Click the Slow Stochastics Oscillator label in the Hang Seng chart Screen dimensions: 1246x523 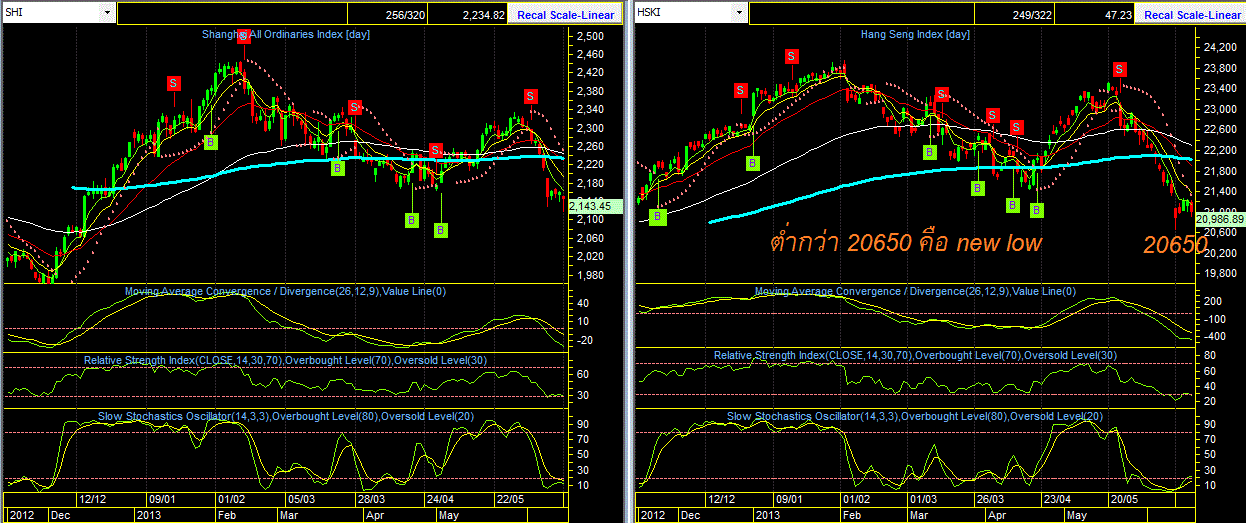pyautogui.click(x=915, y=416)
